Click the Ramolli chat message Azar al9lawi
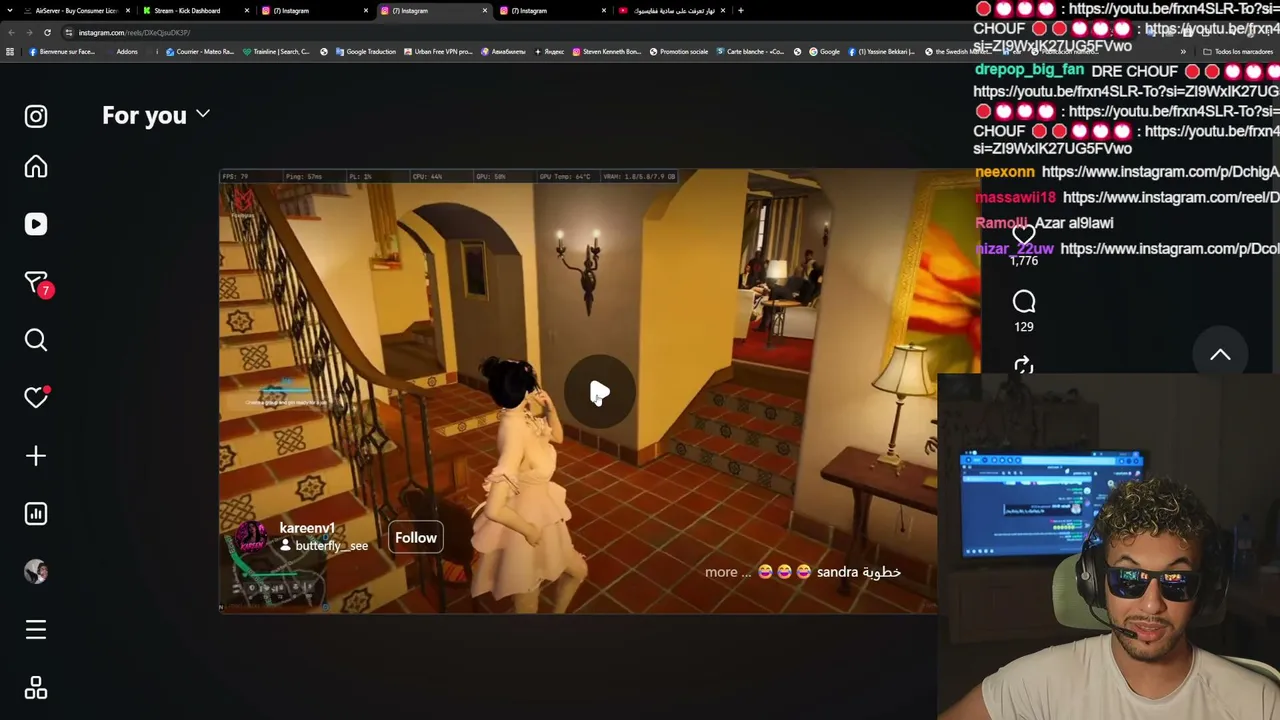 [x=1074, y=223]
